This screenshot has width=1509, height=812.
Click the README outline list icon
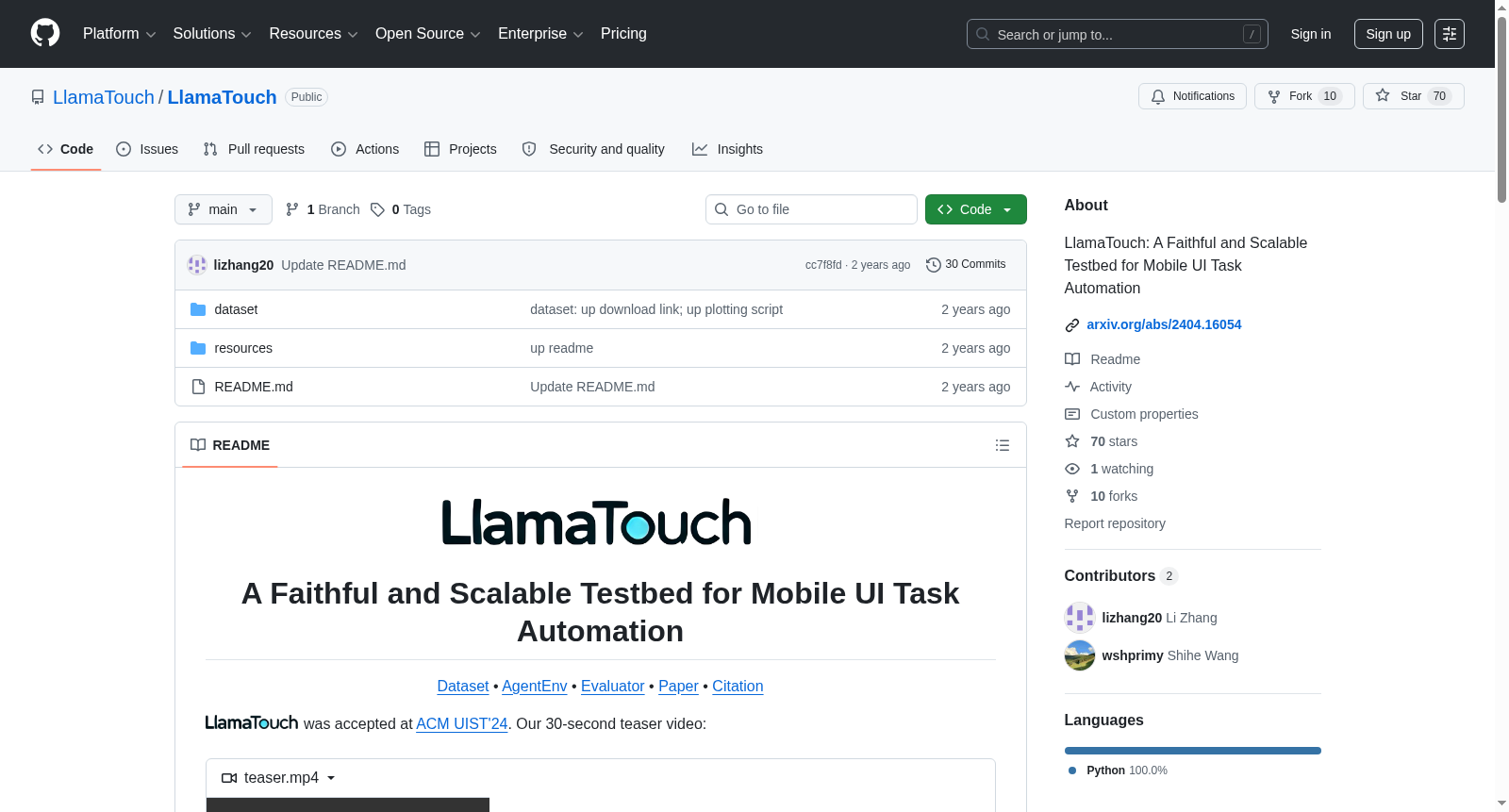tap(1002, 445)
